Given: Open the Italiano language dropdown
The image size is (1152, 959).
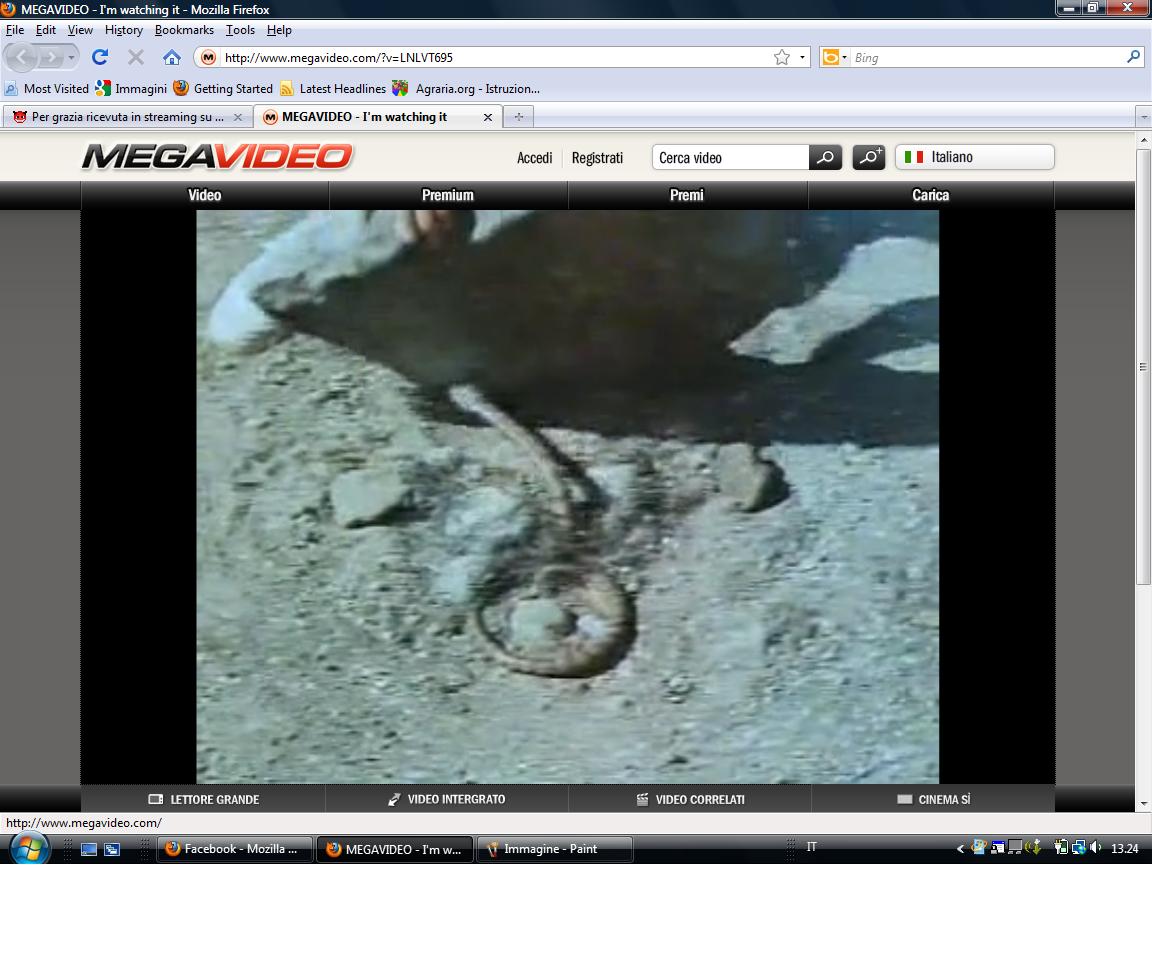Looking at the screenshot, I should (x=974, y=157).
